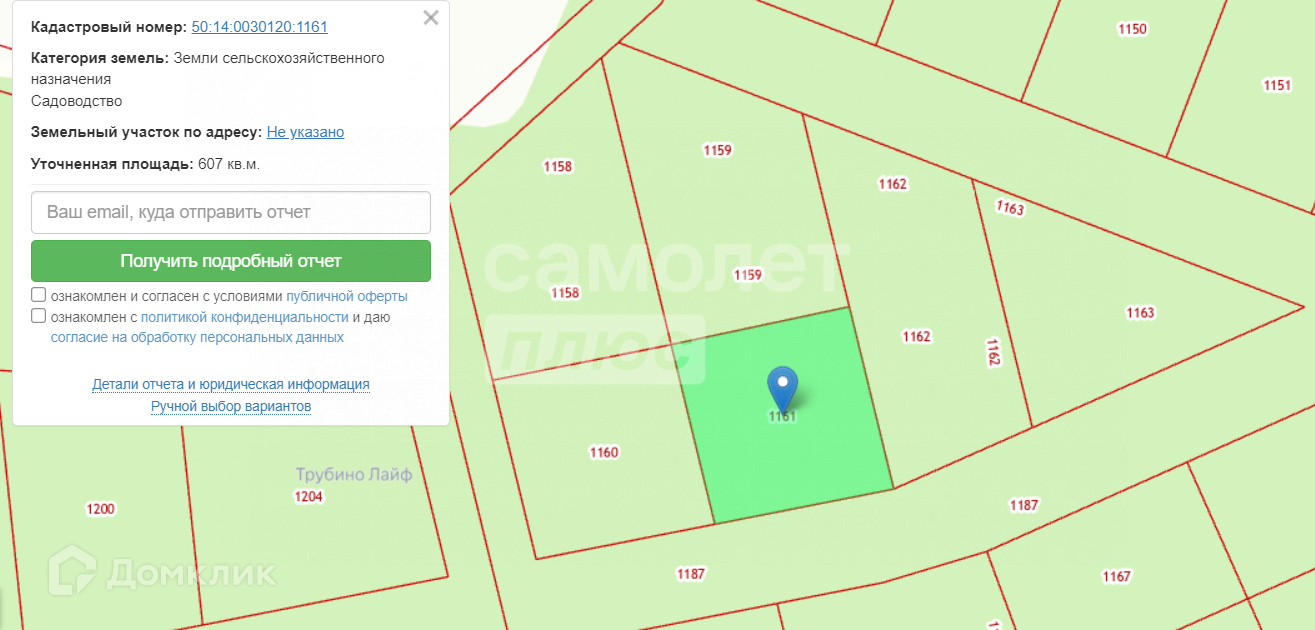1315x630 pixels.
Task: Open 'Детали отчета и юридическая информация'
Action: [x=231, y=384]
